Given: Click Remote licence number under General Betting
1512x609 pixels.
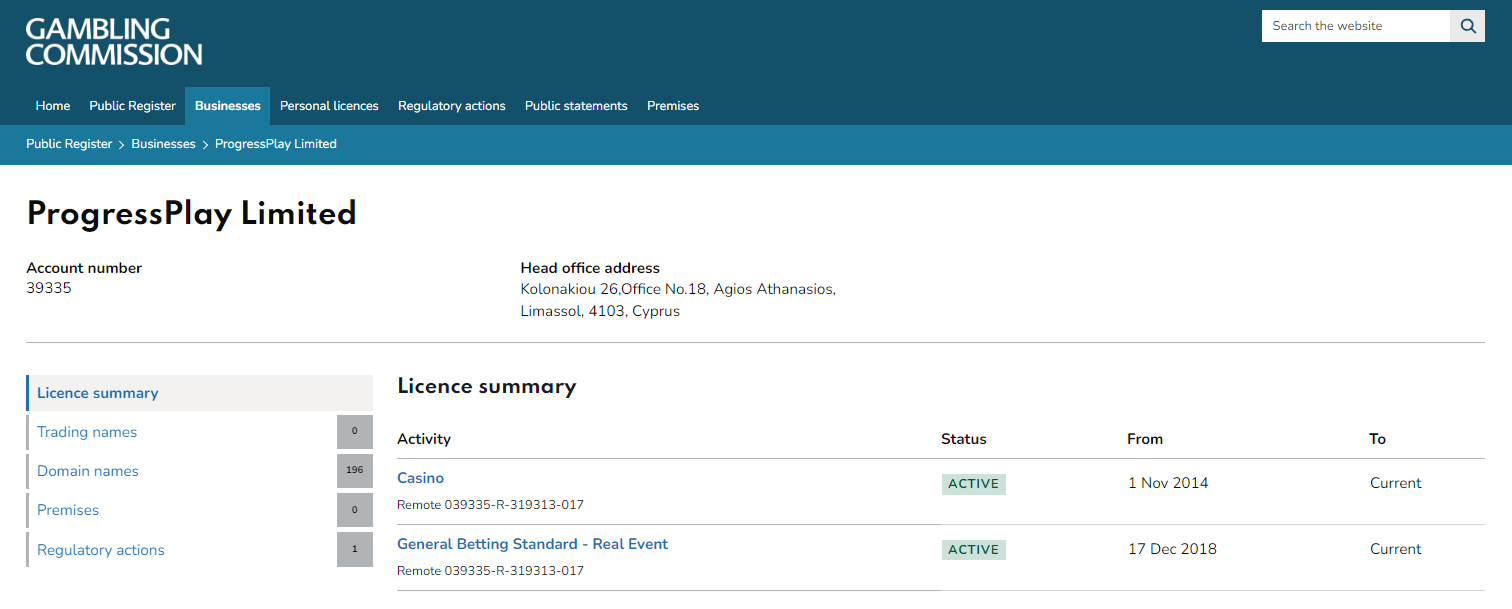Looking at the screenshot, I should pos(490,571).
